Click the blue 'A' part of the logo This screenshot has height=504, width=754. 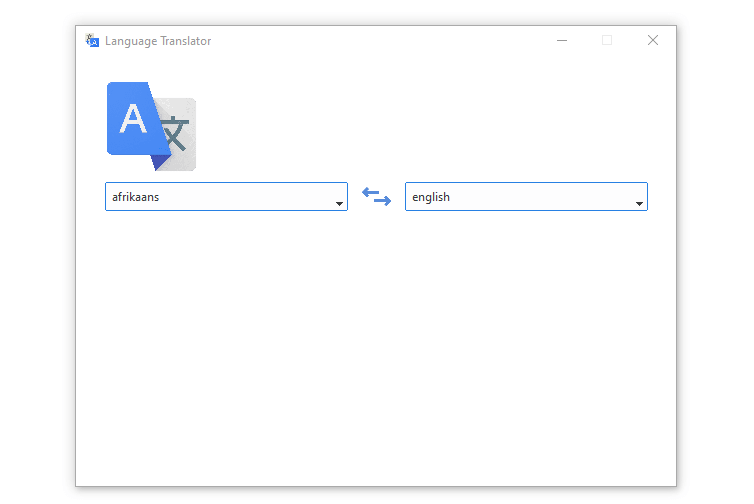[x=133, y=119]
